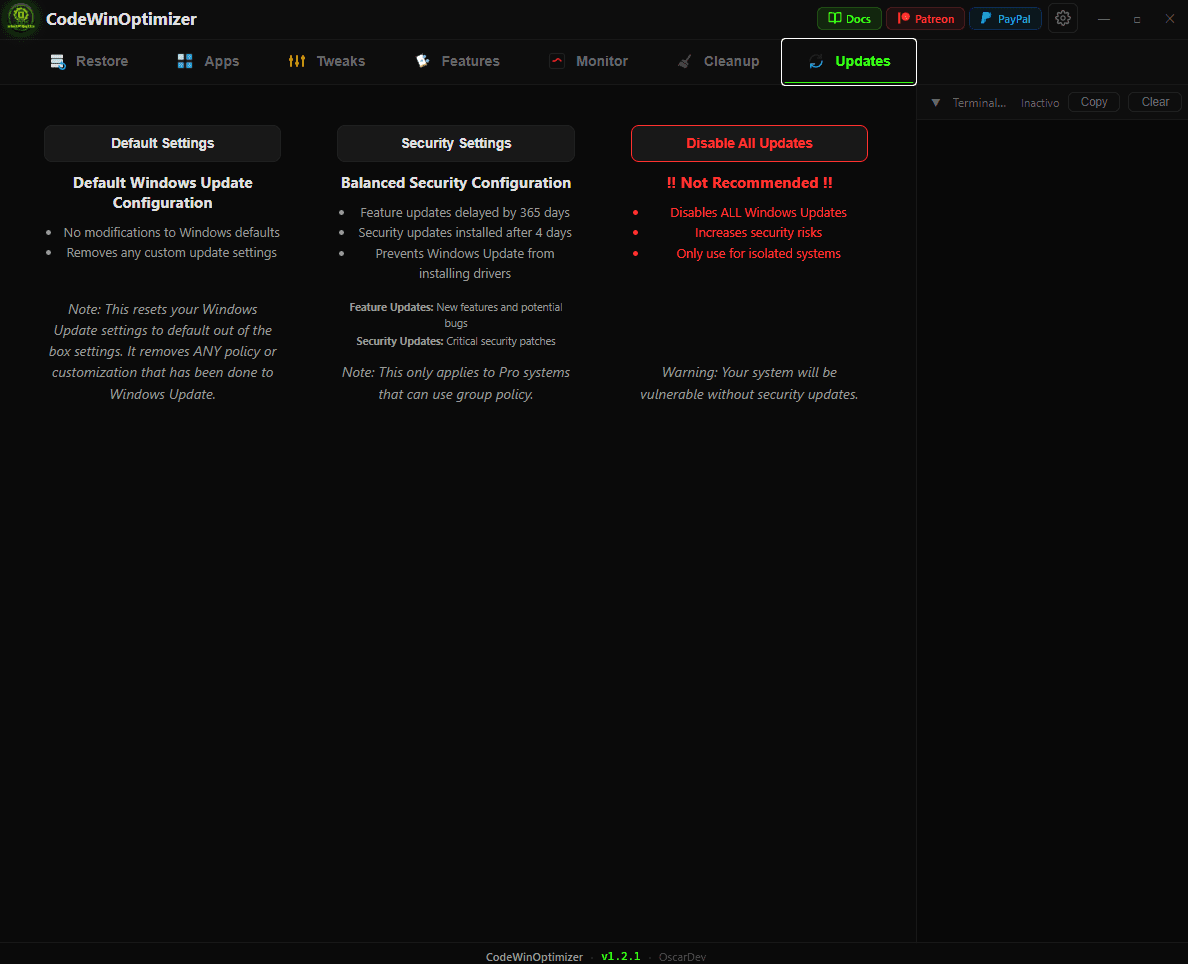Open Docs link
1188x964 pixels.
coord(849,18)
